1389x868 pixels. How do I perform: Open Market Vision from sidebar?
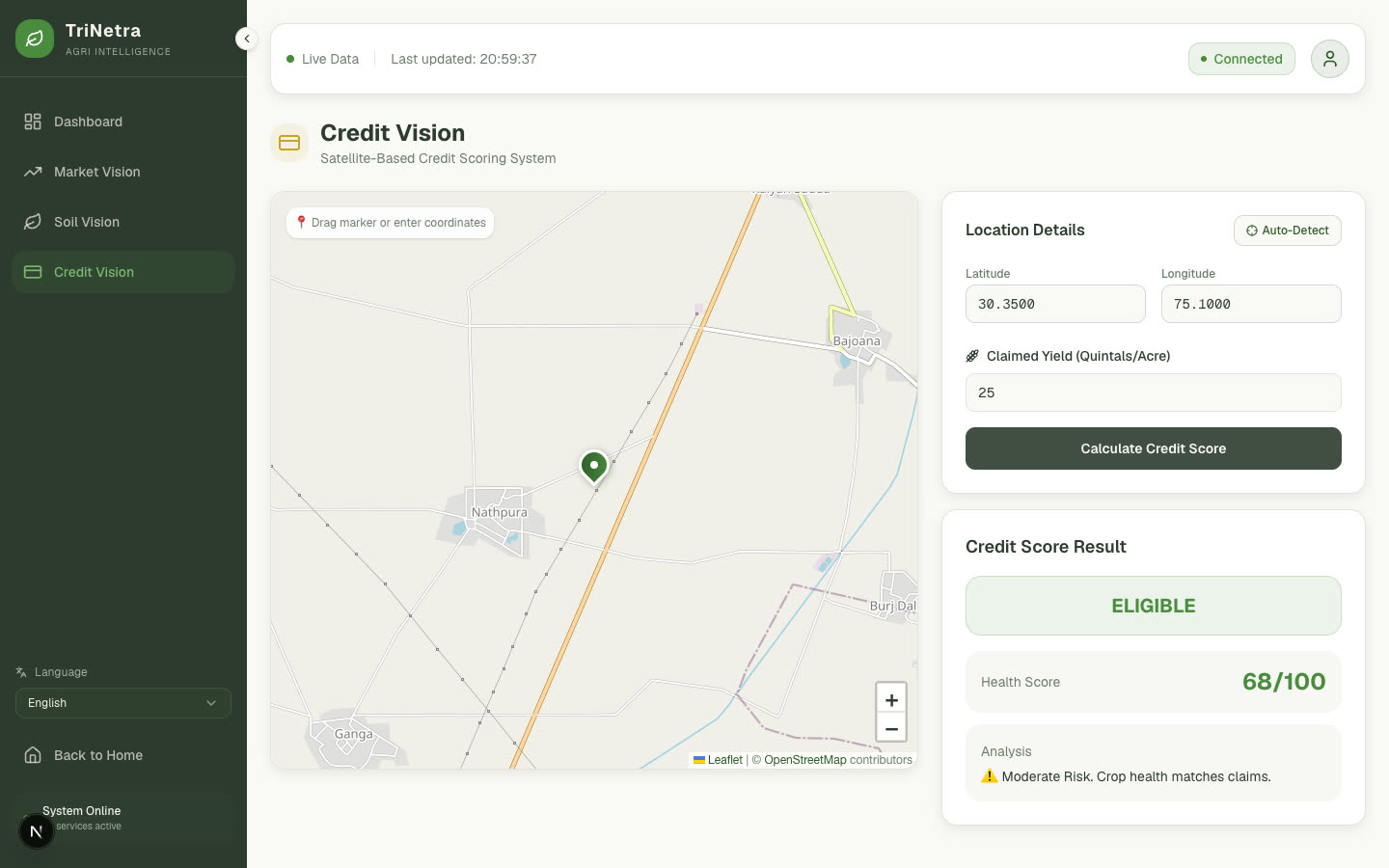point(123,172)
